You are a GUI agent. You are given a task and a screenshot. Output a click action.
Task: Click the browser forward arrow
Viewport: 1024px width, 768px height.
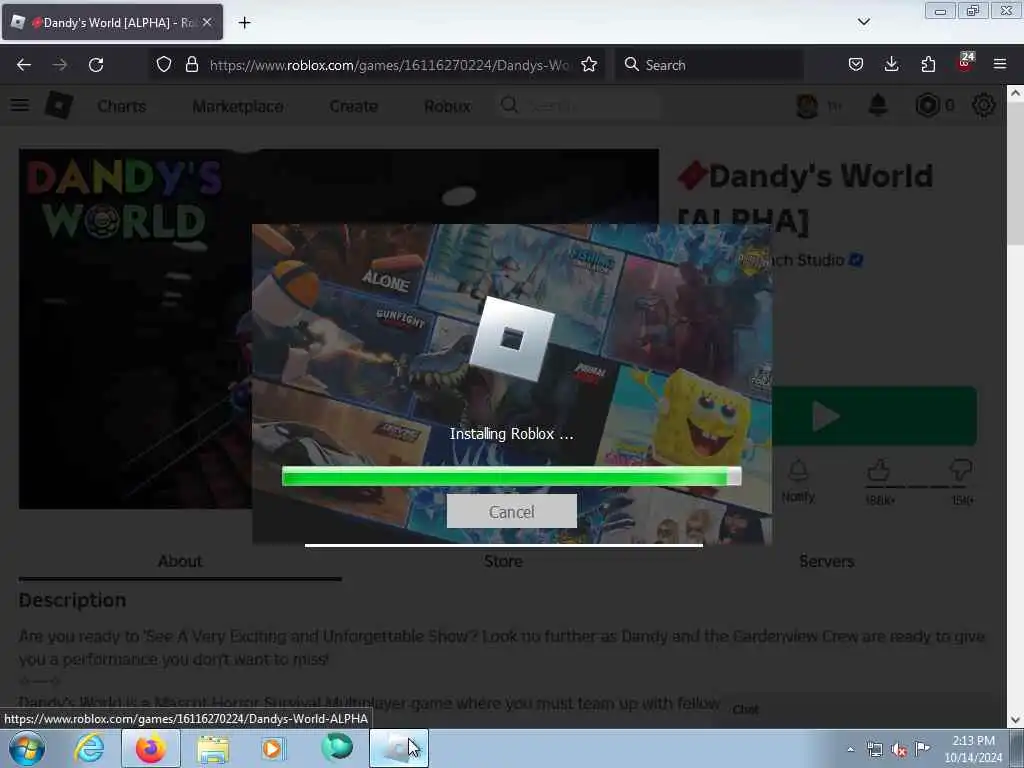60,65
